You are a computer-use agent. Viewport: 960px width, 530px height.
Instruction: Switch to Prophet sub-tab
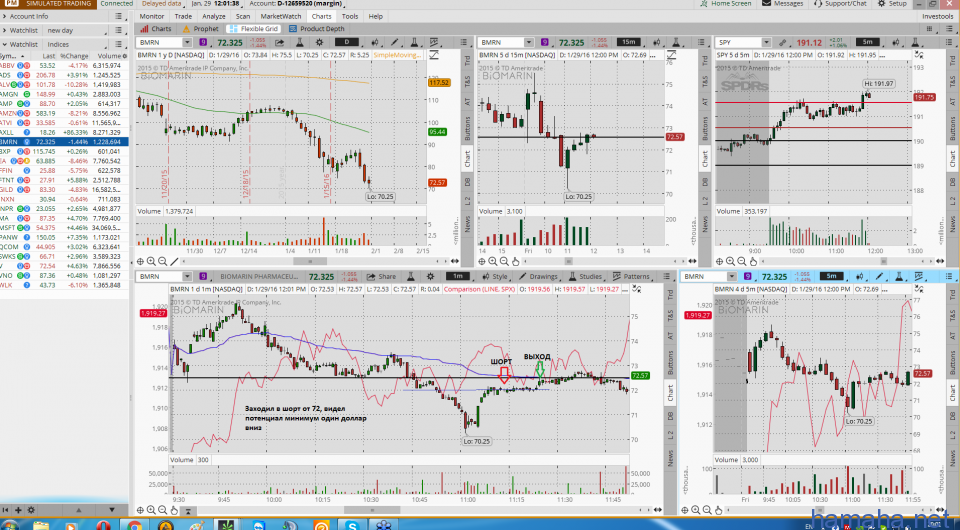(201, 29)
